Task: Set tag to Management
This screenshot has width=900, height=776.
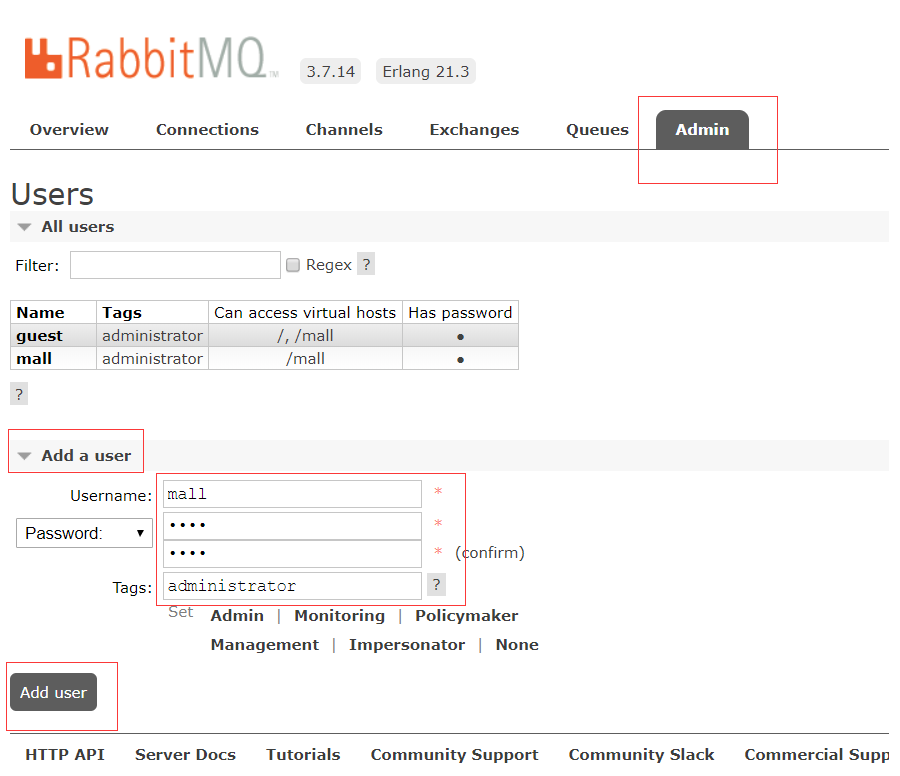Action: coord(265,645)
